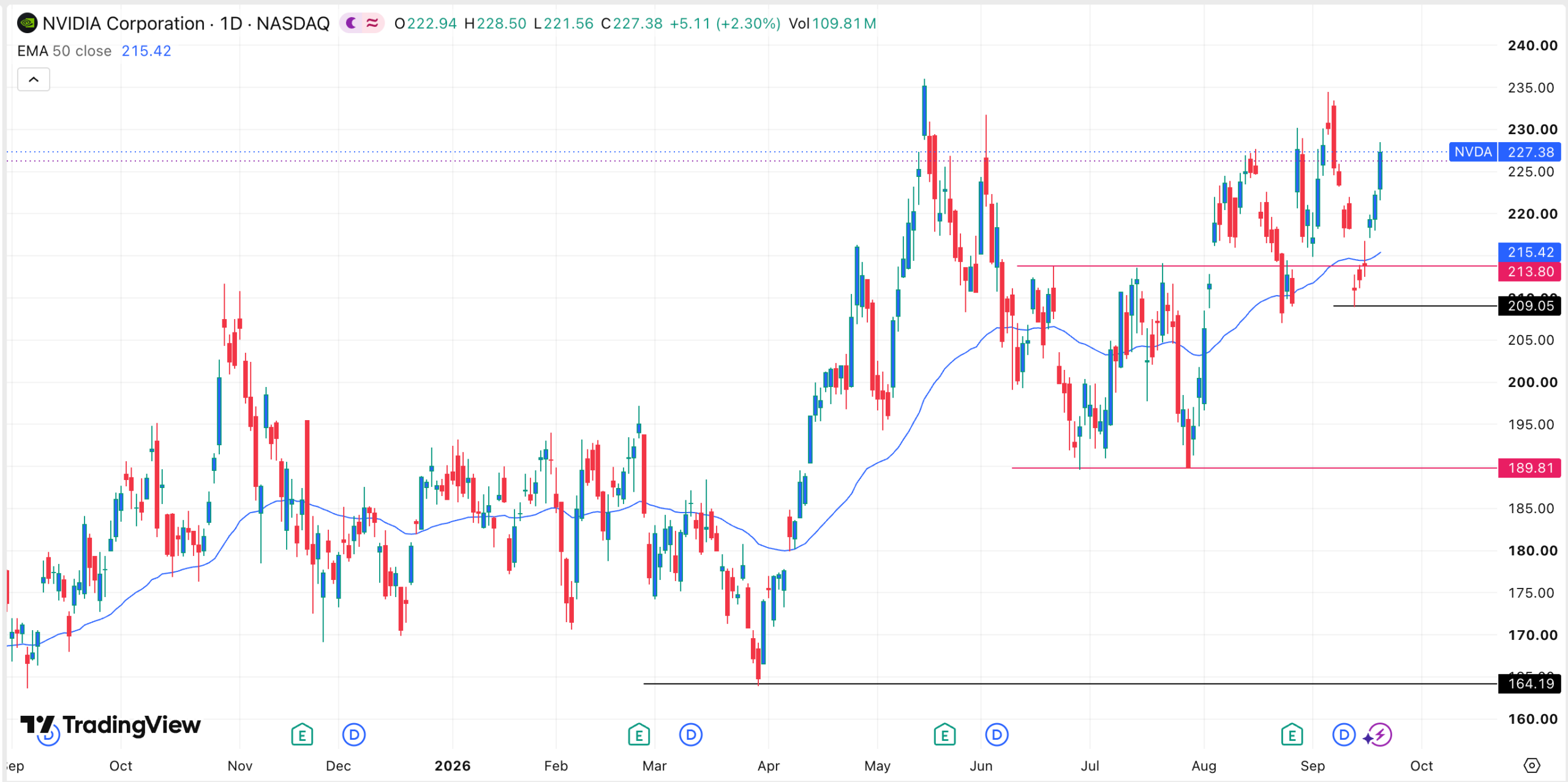Image resolution: width=1568 pixels, height=782 pixels.
Task: Click the high value H228.50
Action: coord(496,23)
